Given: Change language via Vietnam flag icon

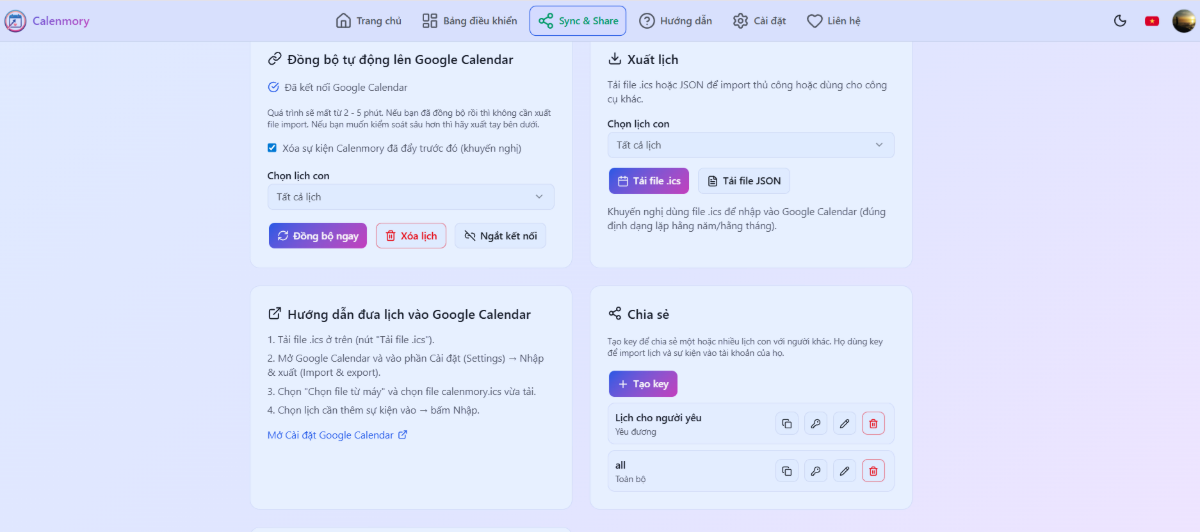Looking at the screenshot, I should click(1152, 21).
